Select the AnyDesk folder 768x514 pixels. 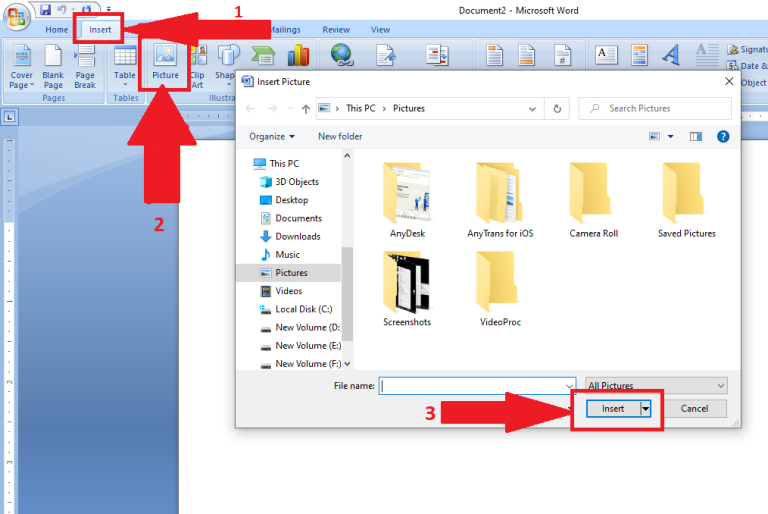pyautogui.click(x=407, y=200)
